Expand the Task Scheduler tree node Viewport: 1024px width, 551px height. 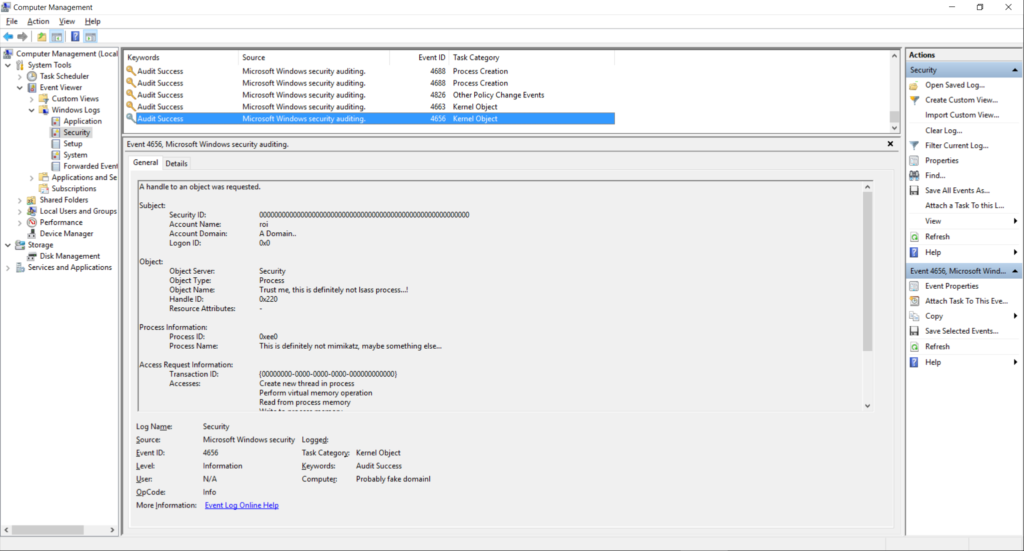20,76
